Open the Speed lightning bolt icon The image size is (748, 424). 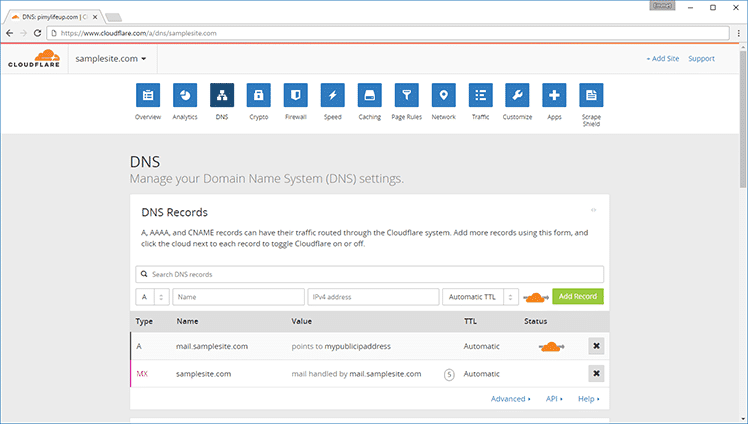[332, 96]
